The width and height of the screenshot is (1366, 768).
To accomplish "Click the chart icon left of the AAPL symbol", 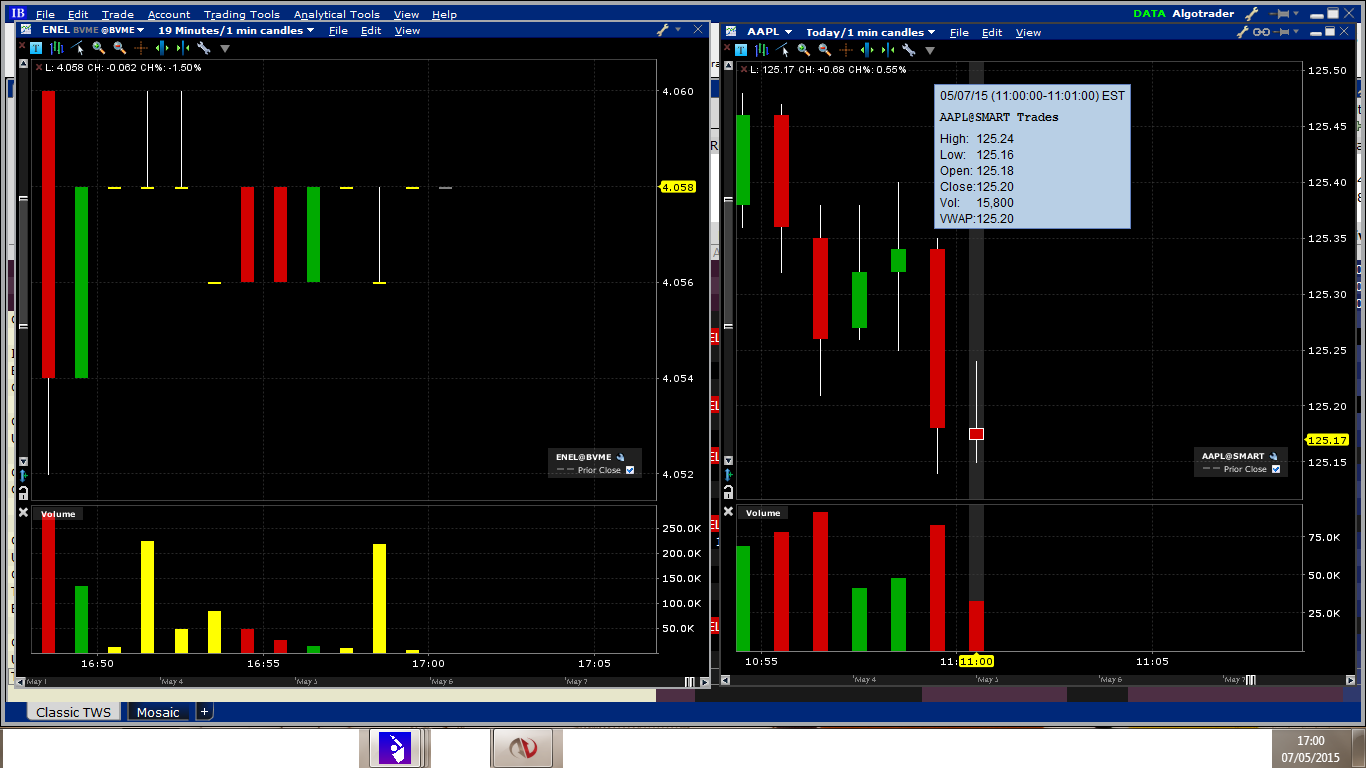I will 732,32.
